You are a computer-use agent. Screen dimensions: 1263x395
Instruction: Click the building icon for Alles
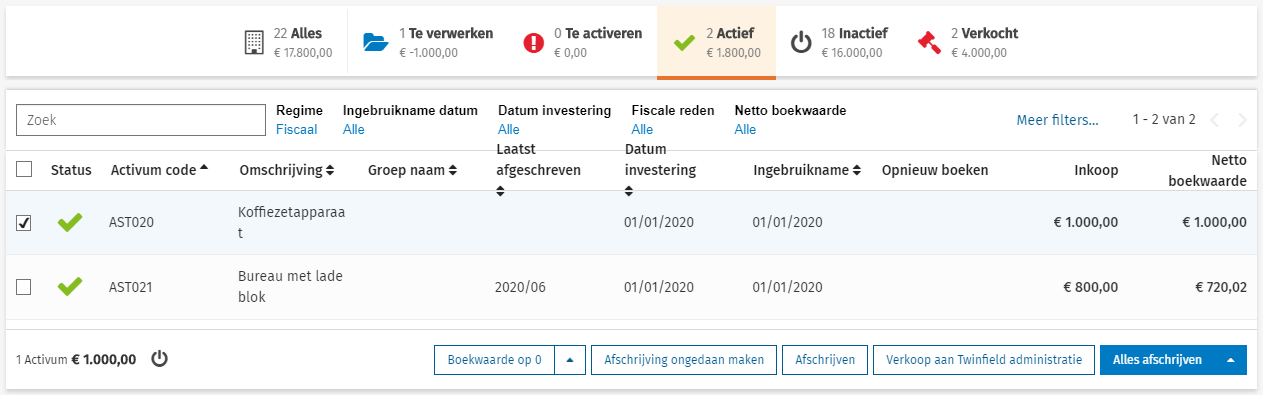click(255, 42)
